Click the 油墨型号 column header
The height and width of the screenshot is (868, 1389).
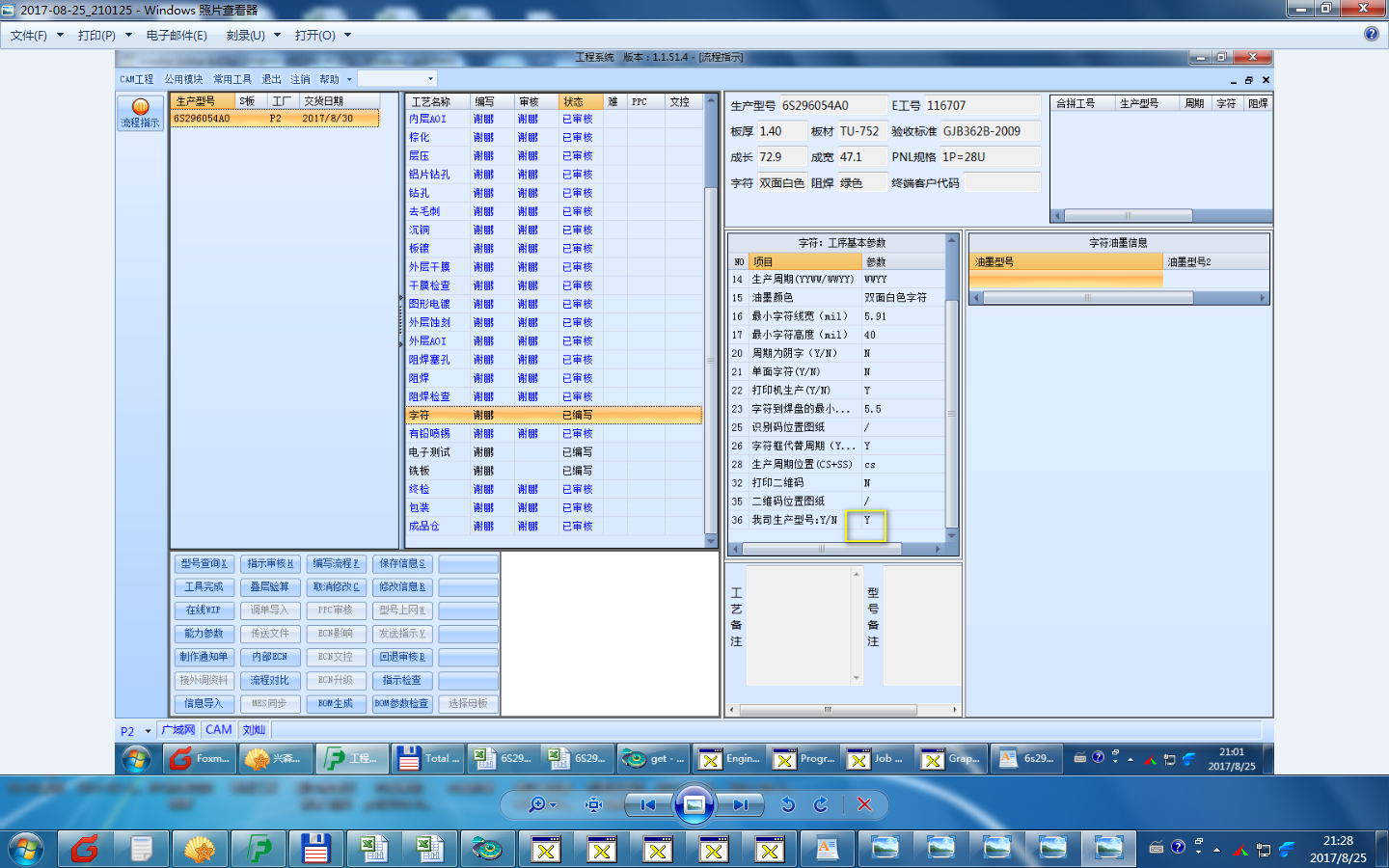1066,261
